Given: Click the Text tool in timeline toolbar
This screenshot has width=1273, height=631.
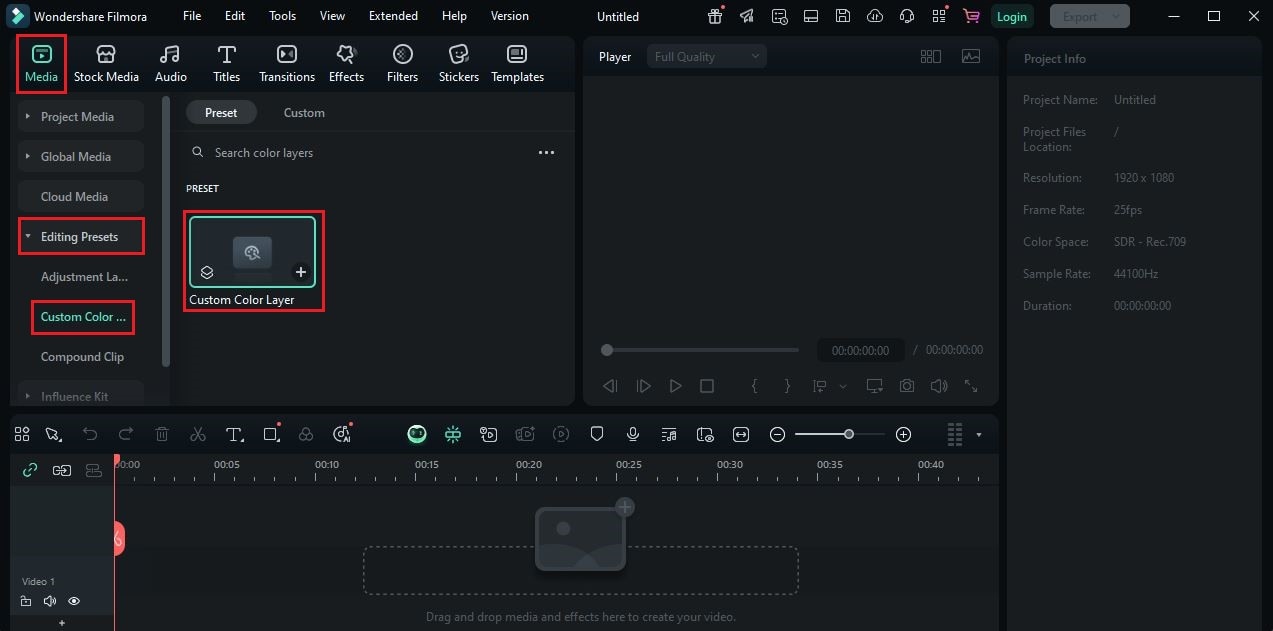Looking at the screenshot, I should coord(234,434).
